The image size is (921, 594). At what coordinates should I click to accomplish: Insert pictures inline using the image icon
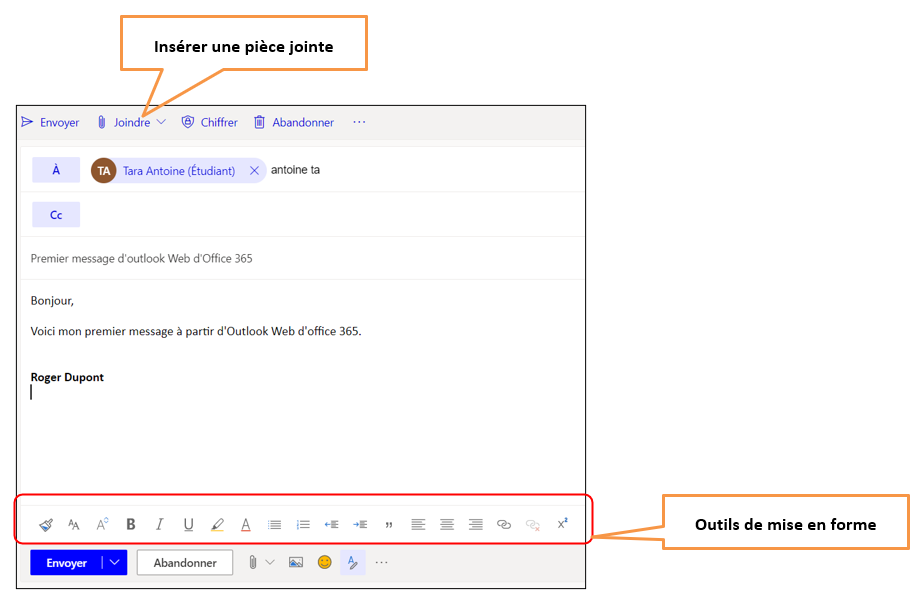pos(296,562)
